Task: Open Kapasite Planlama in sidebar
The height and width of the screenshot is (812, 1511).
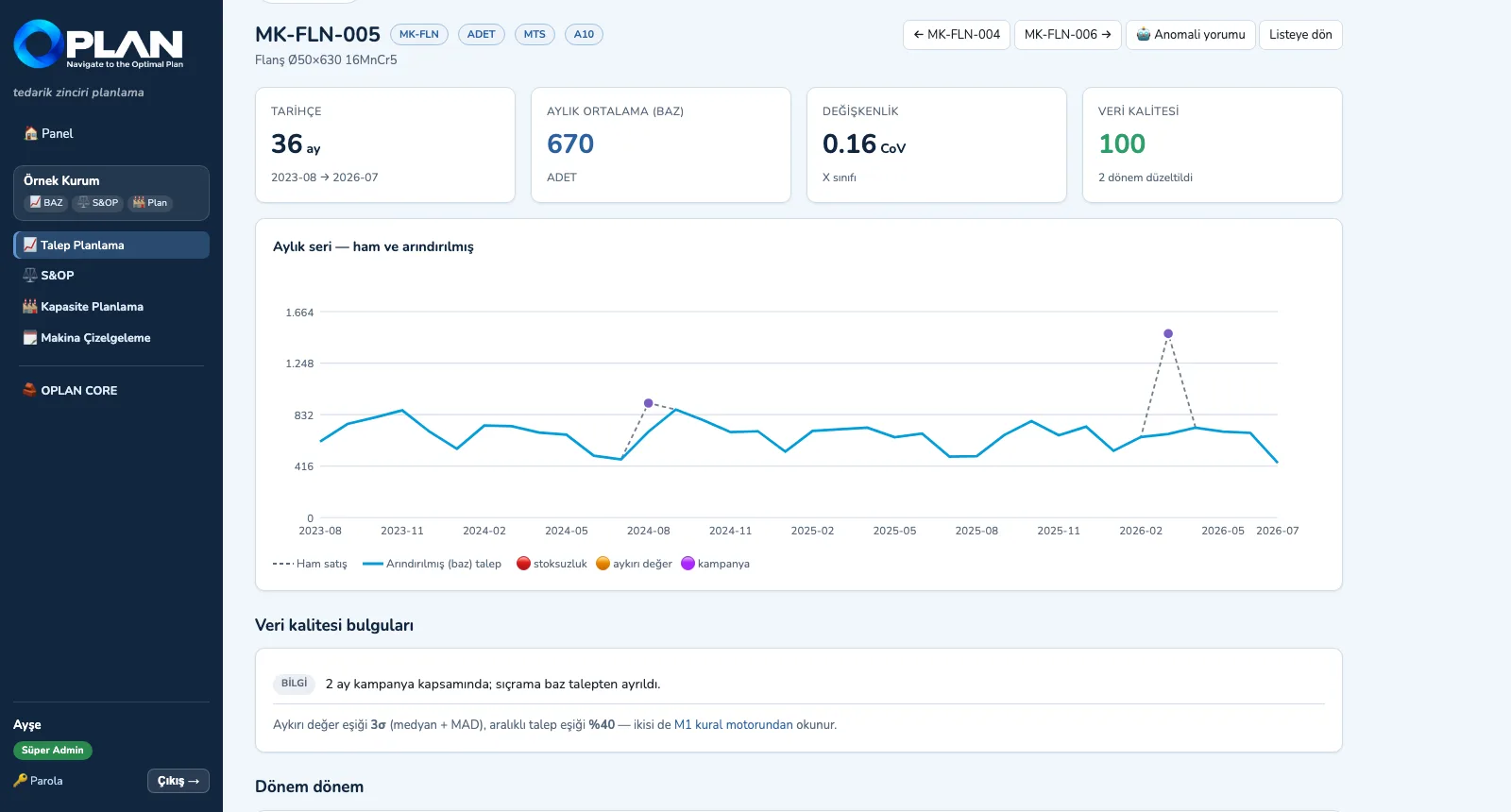Action: click(x=111, y=306)
